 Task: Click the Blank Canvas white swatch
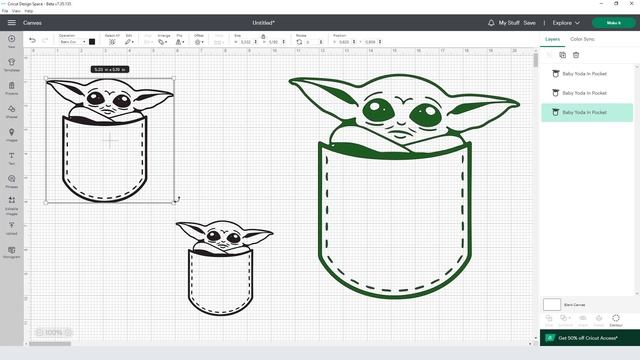point(552,304)
